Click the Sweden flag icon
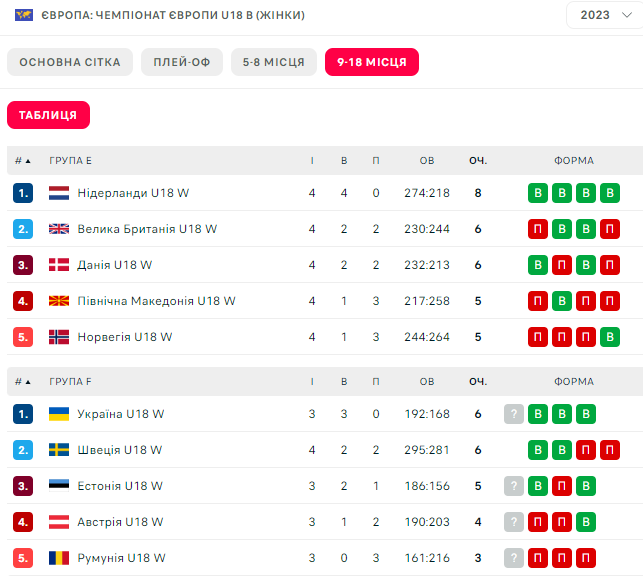The image size is (643, 578). pyautogui.click(x=59, y=450)
